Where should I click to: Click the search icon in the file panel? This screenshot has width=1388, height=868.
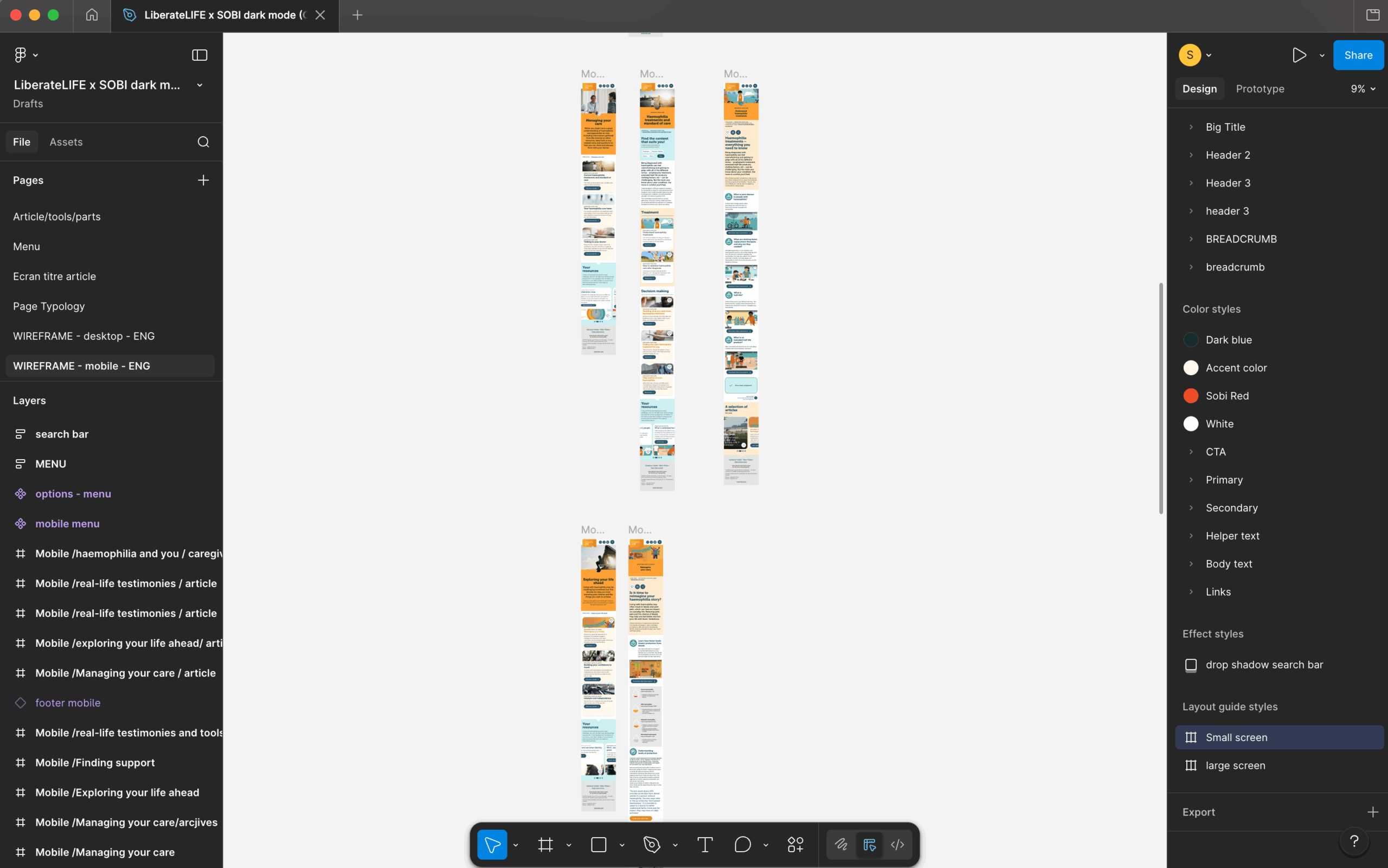pyautogui.click(x=203, y=142)
